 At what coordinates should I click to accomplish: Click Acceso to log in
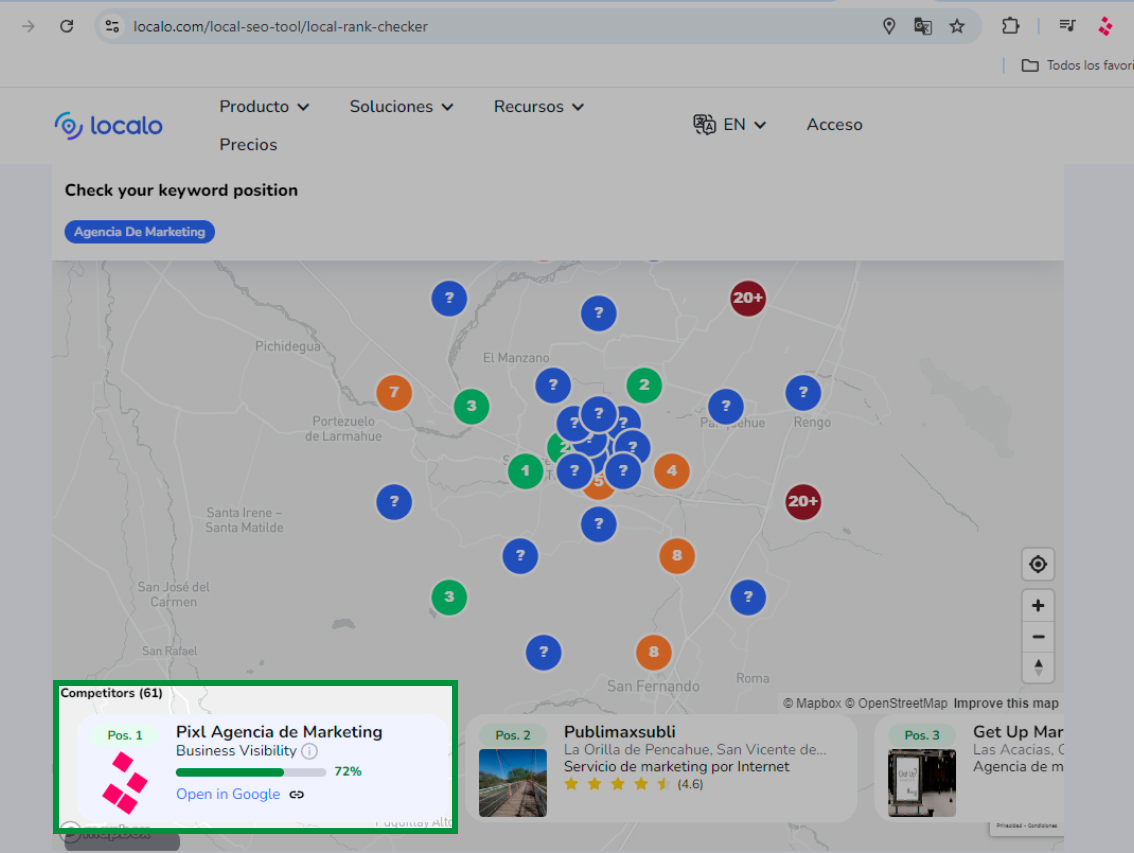[835, 124]
